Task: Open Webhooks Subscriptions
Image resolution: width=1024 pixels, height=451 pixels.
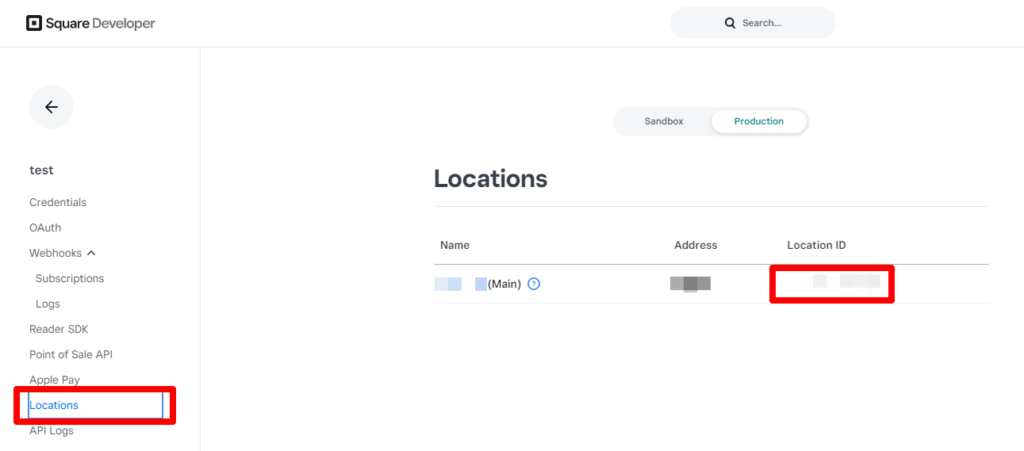Action: click(x=70, y=278)
